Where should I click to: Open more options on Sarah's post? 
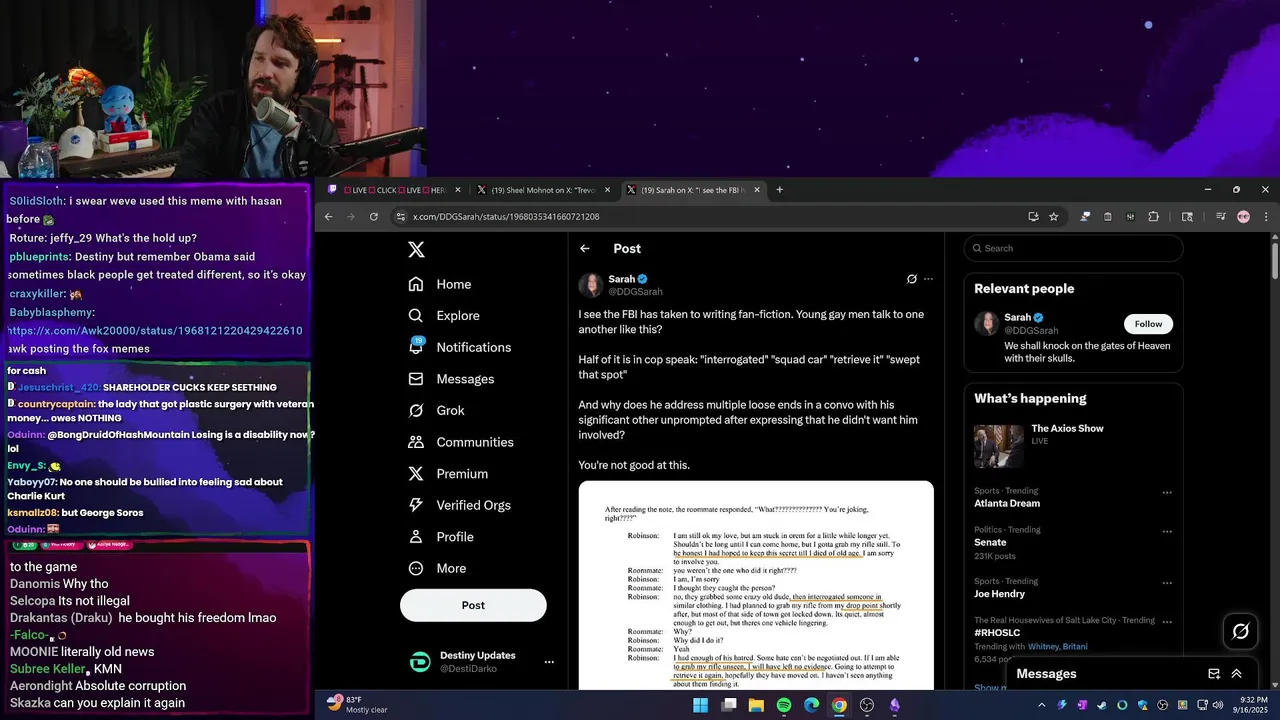928,279
